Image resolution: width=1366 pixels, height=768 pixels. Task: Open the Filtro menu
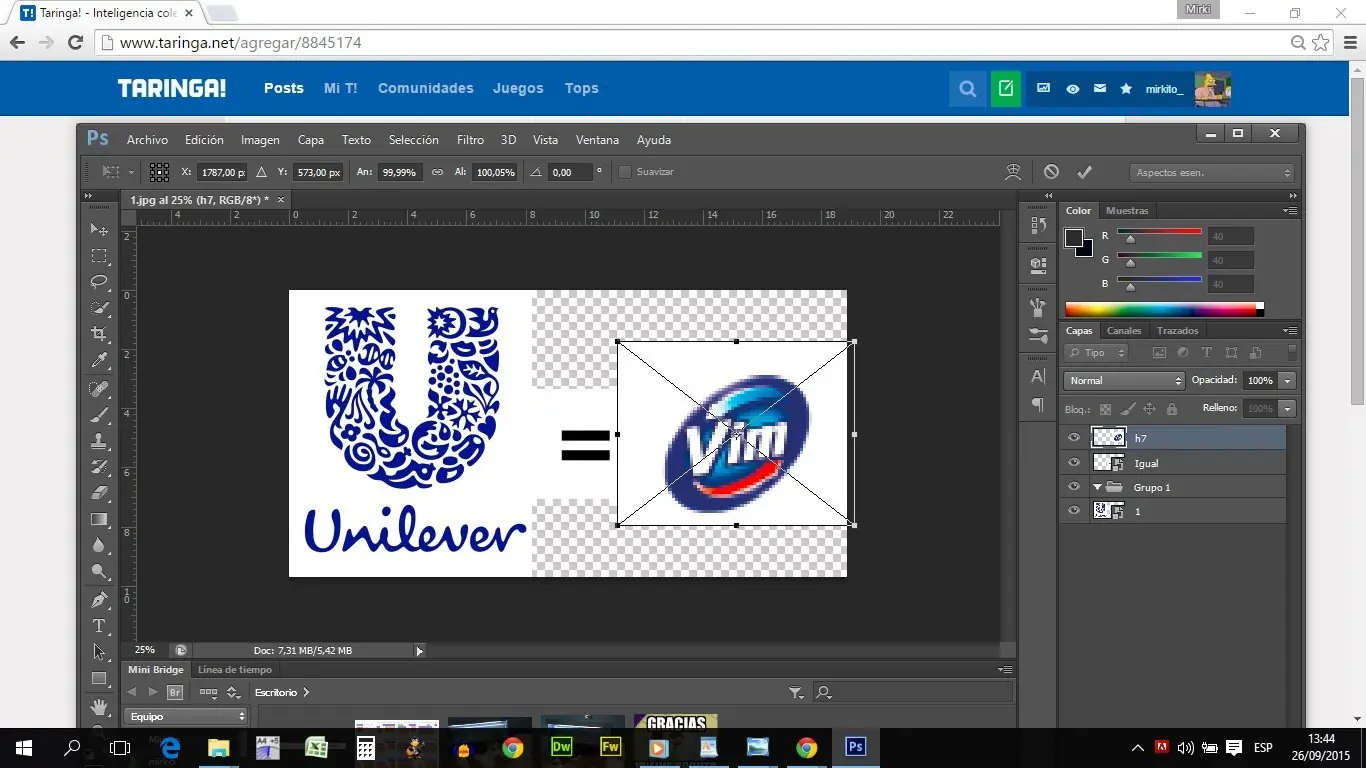point(470,140)
